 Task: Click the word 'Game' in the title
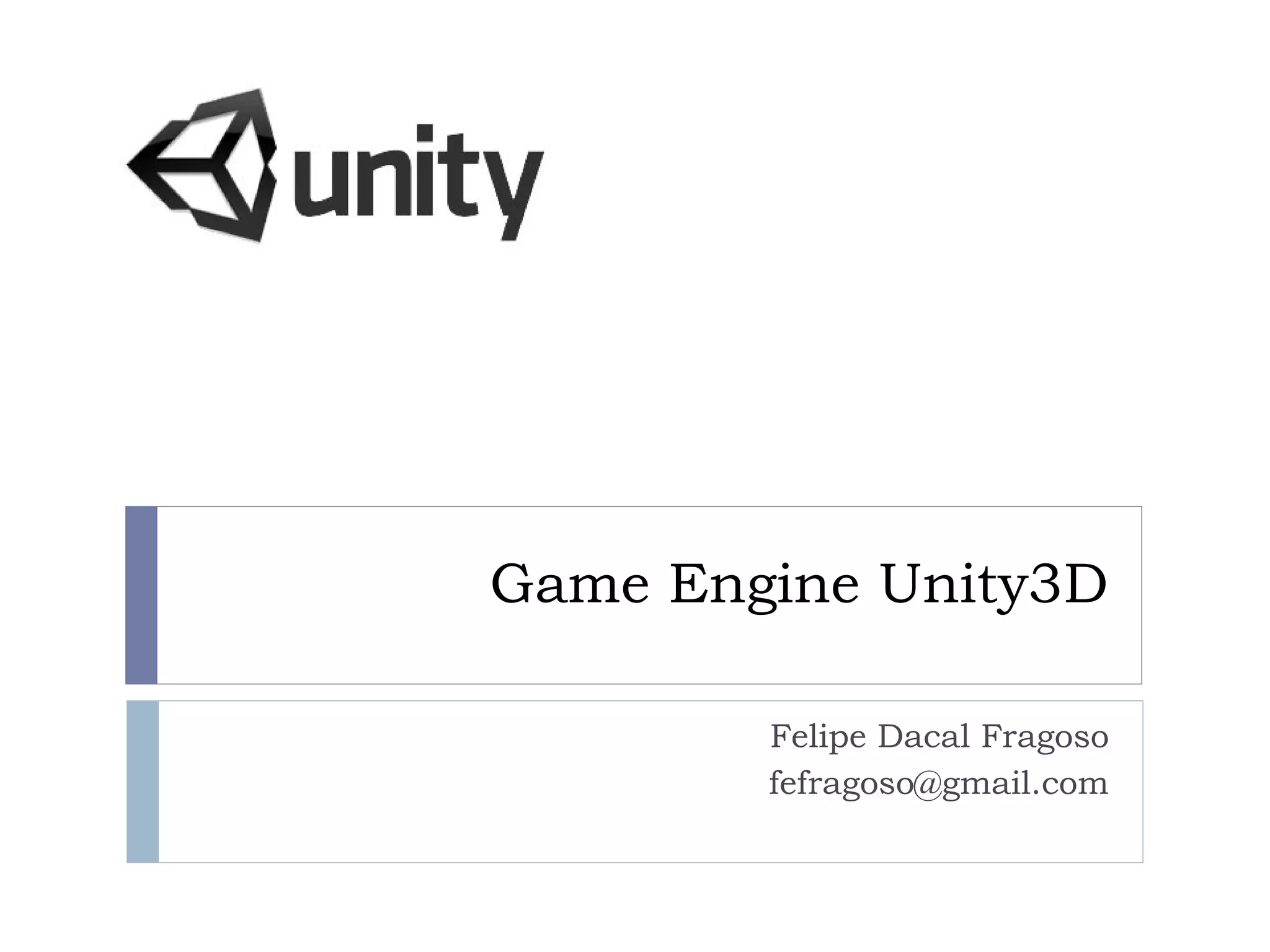[x=569, y=584]
